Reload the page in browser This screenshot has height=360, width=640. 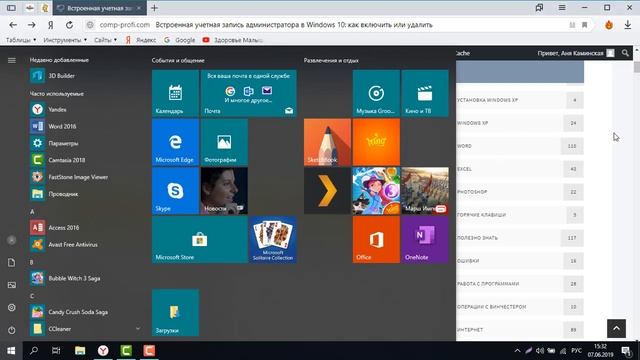click(x=69, y=25)
